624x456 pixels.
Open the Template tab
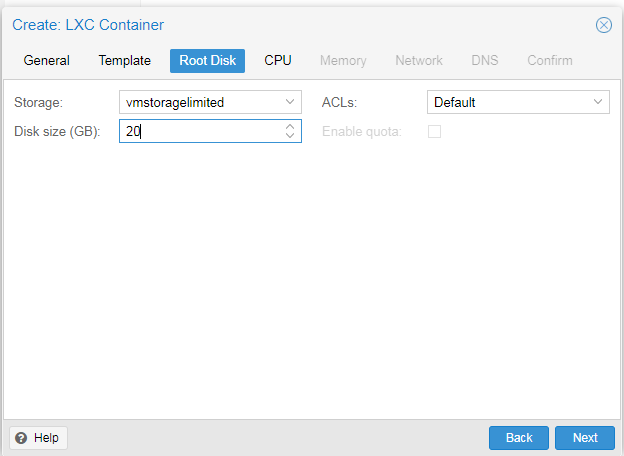[x=124, y=61]
